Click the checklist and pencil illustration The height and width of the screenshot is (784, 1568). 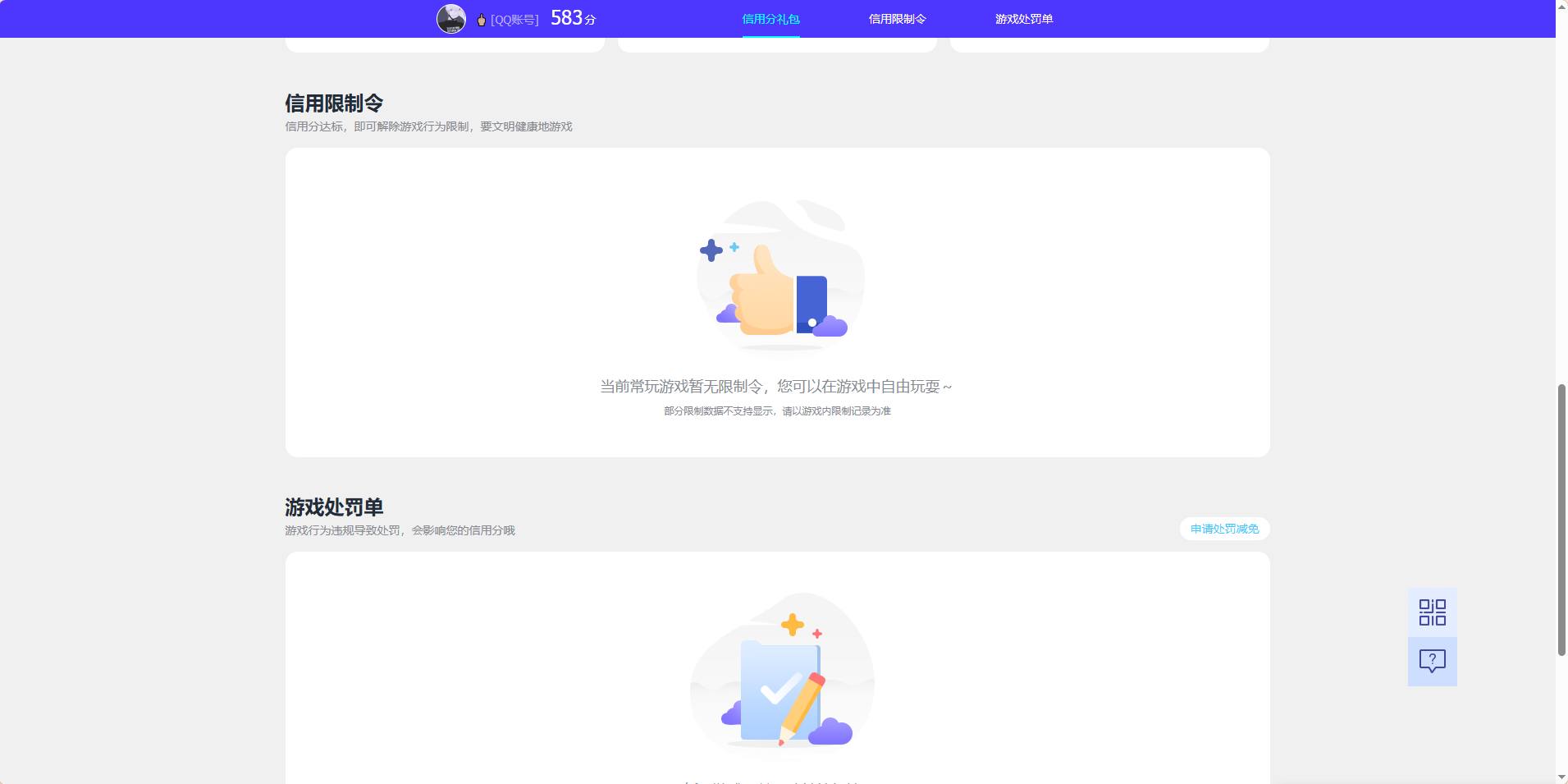coord(782,671)
